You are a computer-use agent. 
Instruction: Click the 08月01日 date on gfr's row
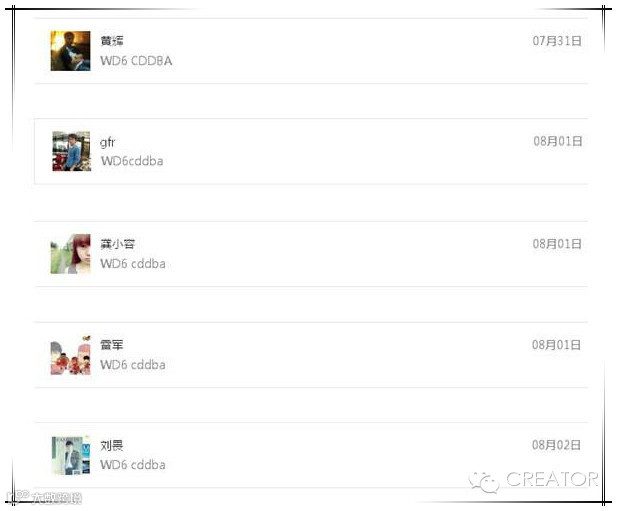click(x=558, y=141)
